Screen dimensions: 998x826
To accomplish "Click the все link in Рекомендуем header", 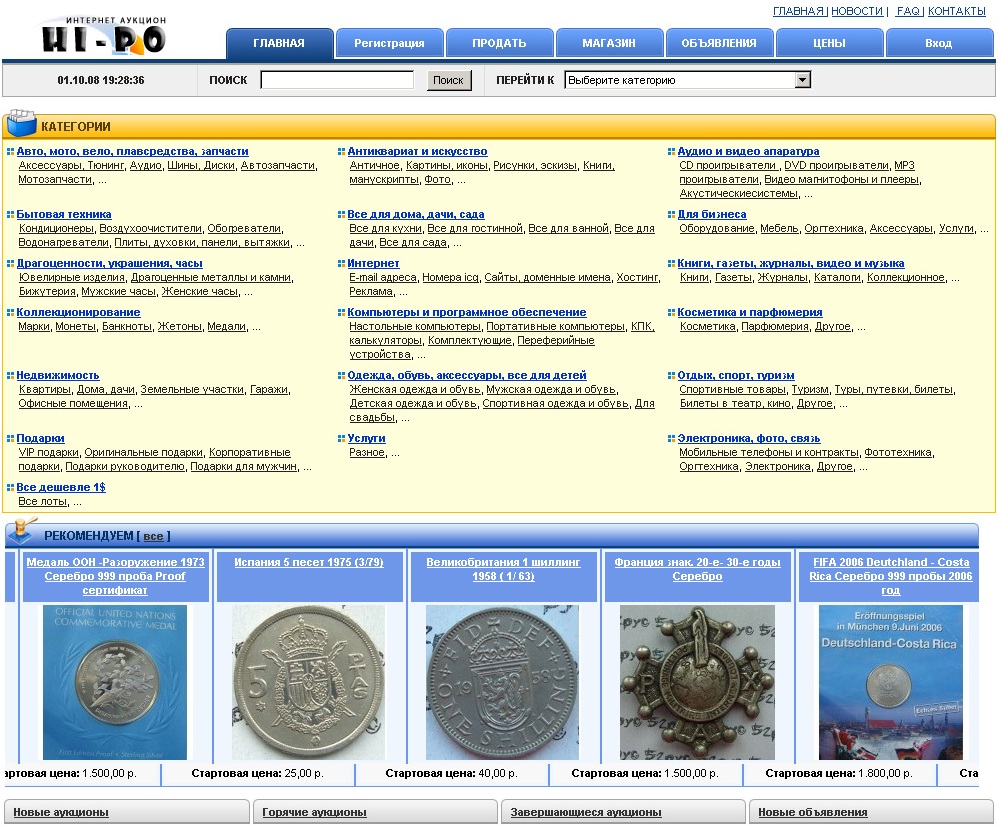I will [x=153, y=537].
